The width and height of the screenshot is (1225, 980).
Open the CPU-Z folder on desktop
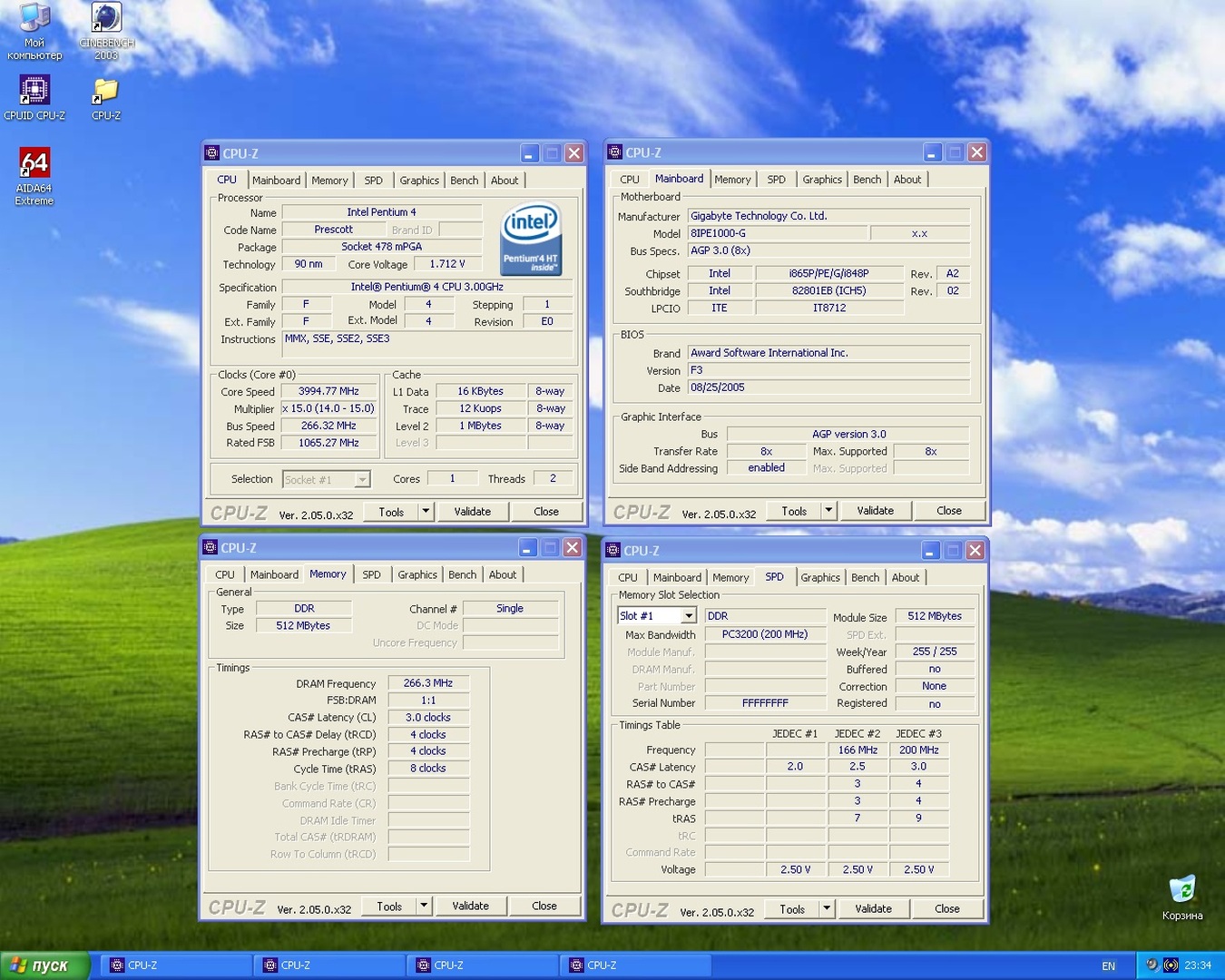click(106, 98)
